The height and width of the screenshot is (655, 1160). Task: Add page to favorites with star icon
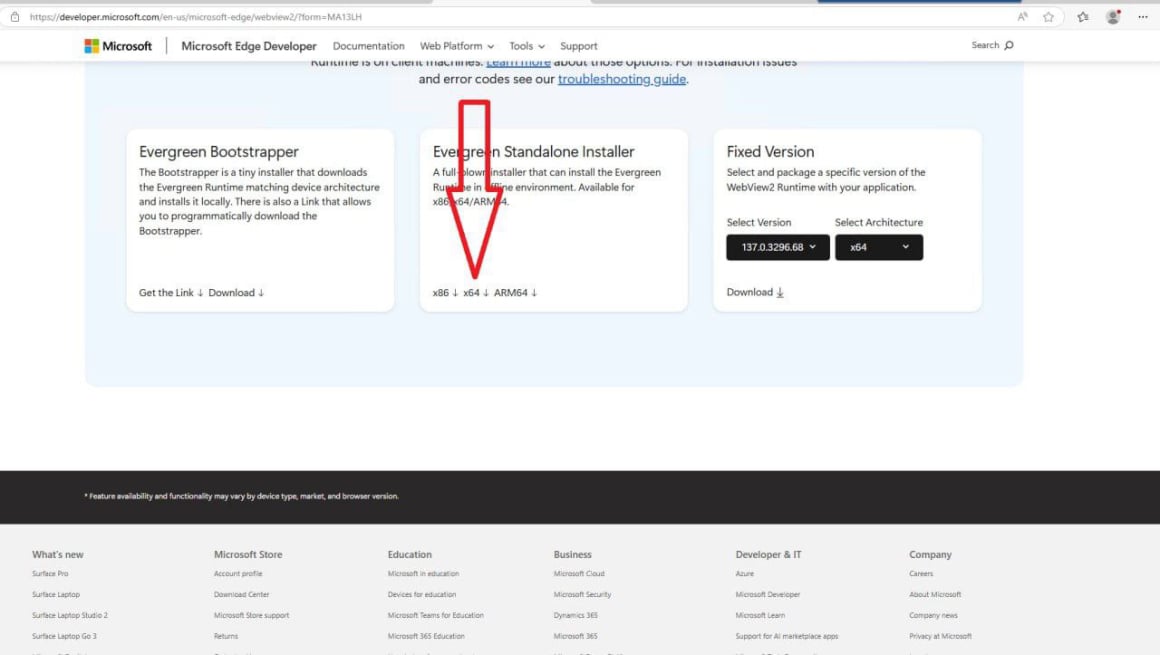coord(1048,17)
